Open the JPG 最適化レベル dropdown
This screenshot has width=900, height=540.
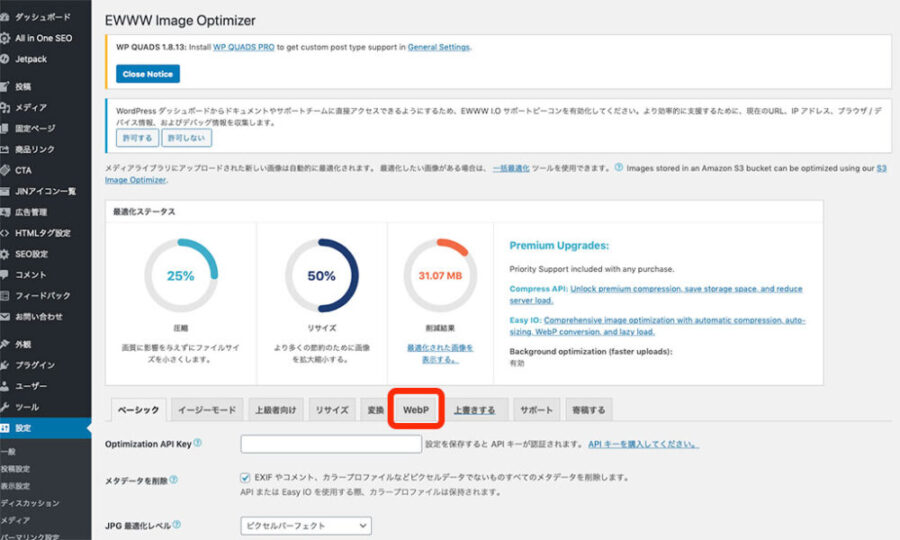tap(306, 526)
